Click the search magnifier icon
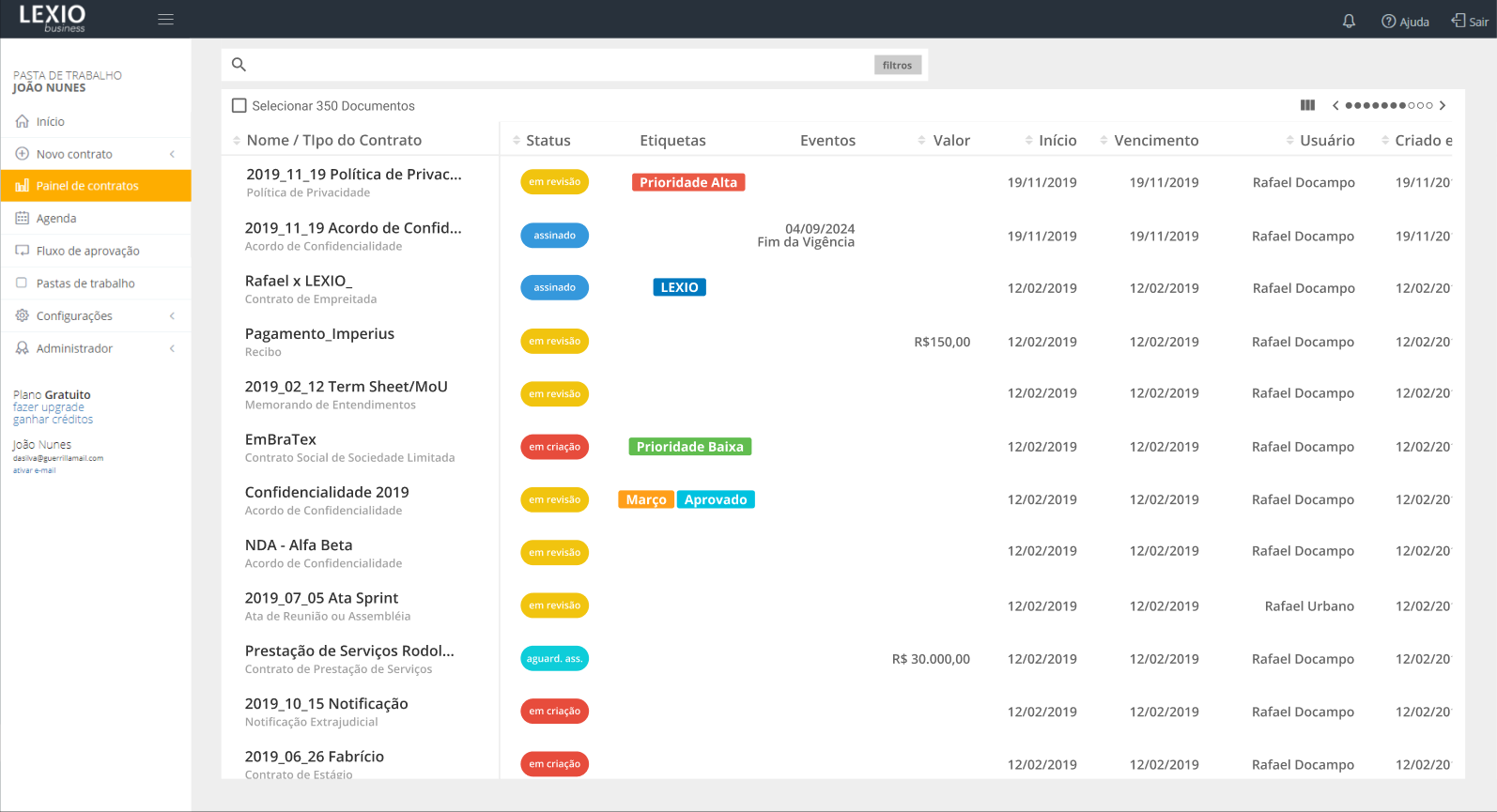Viewport: 1497px width, 812px height. [x=239, y=65]
